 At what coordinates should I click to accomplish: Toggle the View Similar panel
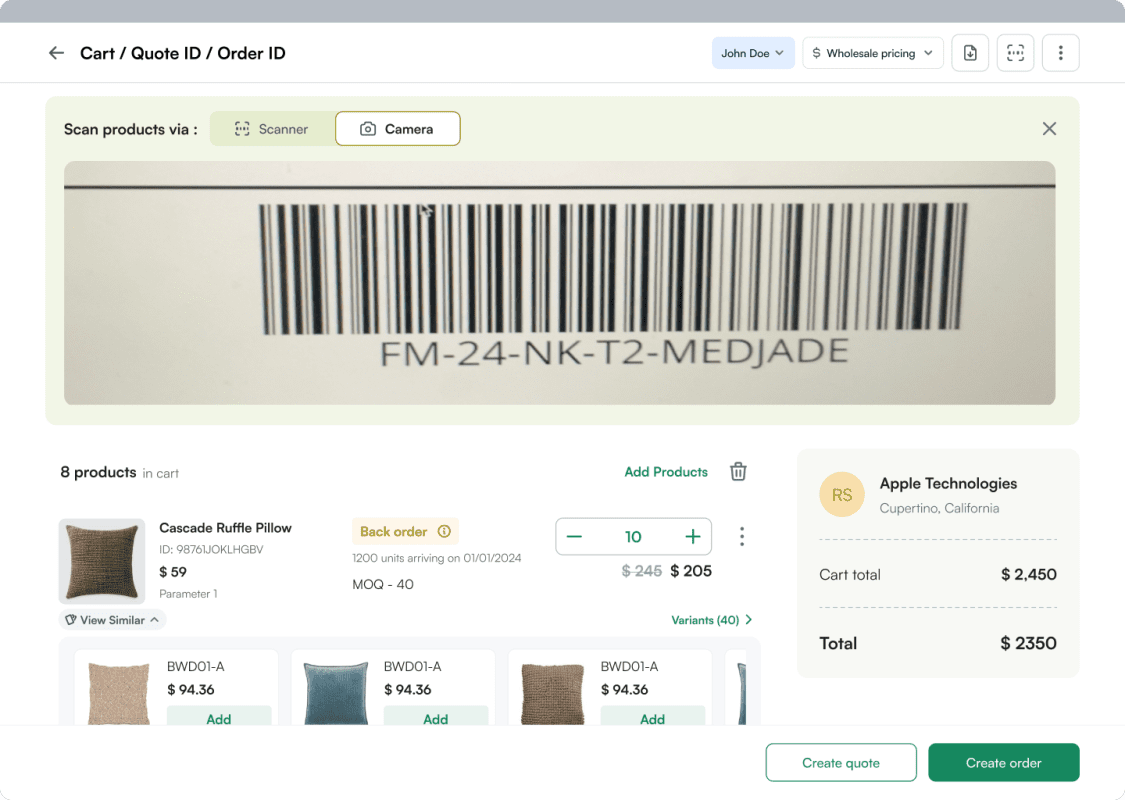click(111, 619)
